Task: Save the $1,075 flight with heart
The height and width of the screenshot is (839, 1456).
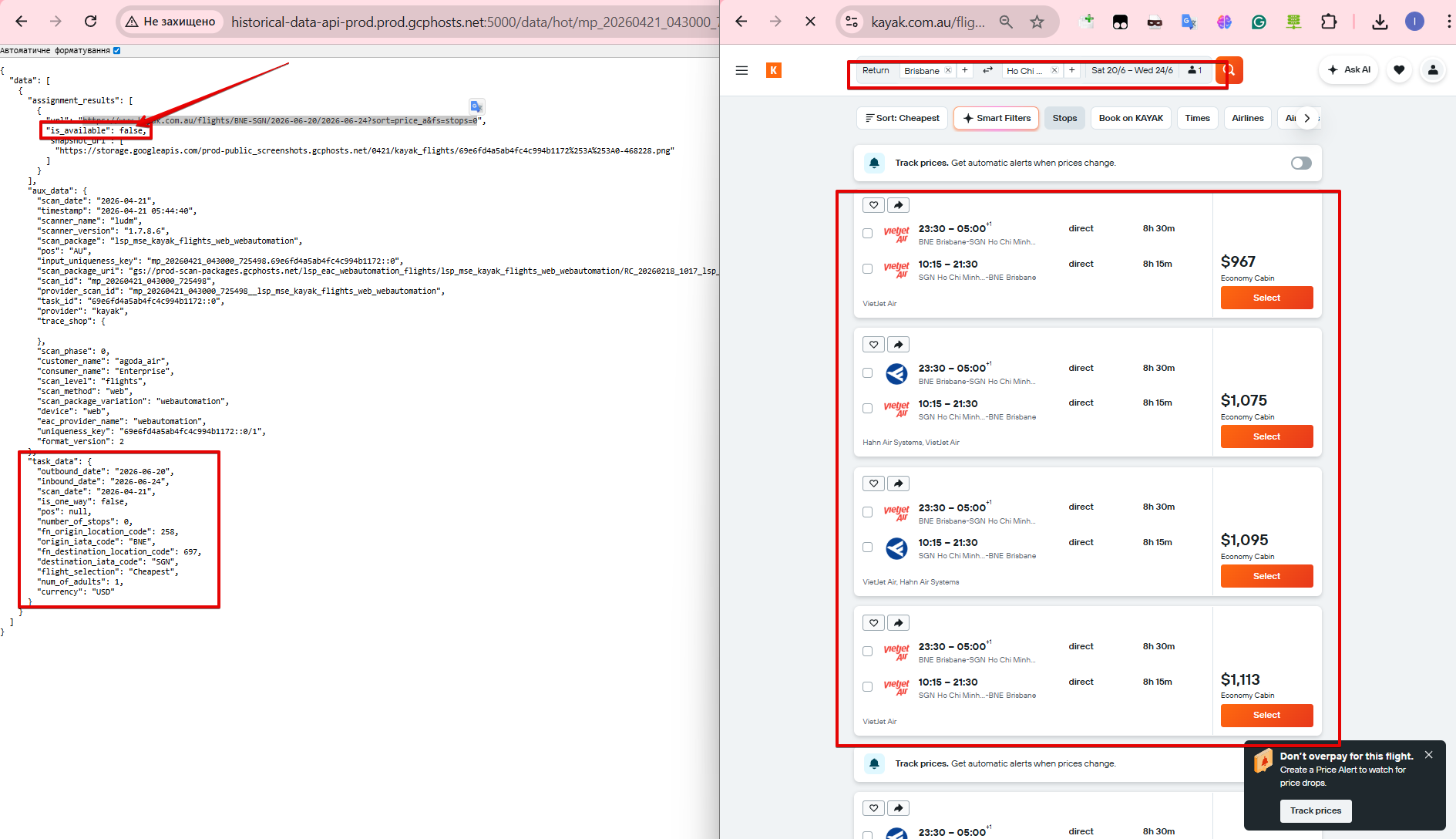Action: click(873, 345)
